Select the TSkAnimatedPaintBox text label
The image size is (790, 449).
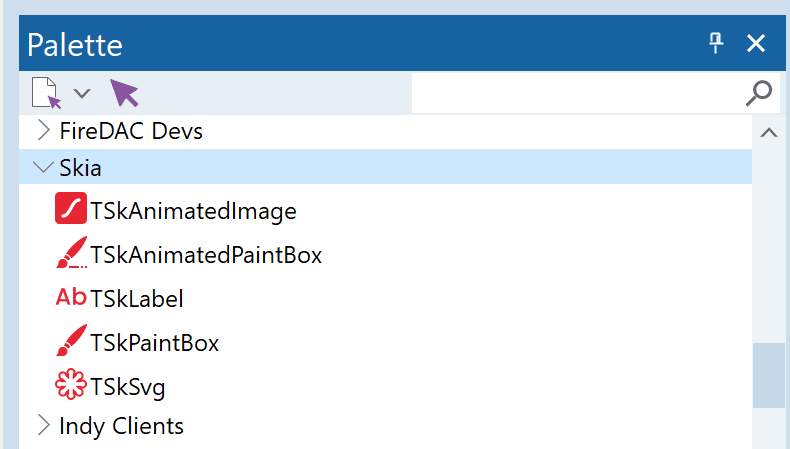click(206, 255)
